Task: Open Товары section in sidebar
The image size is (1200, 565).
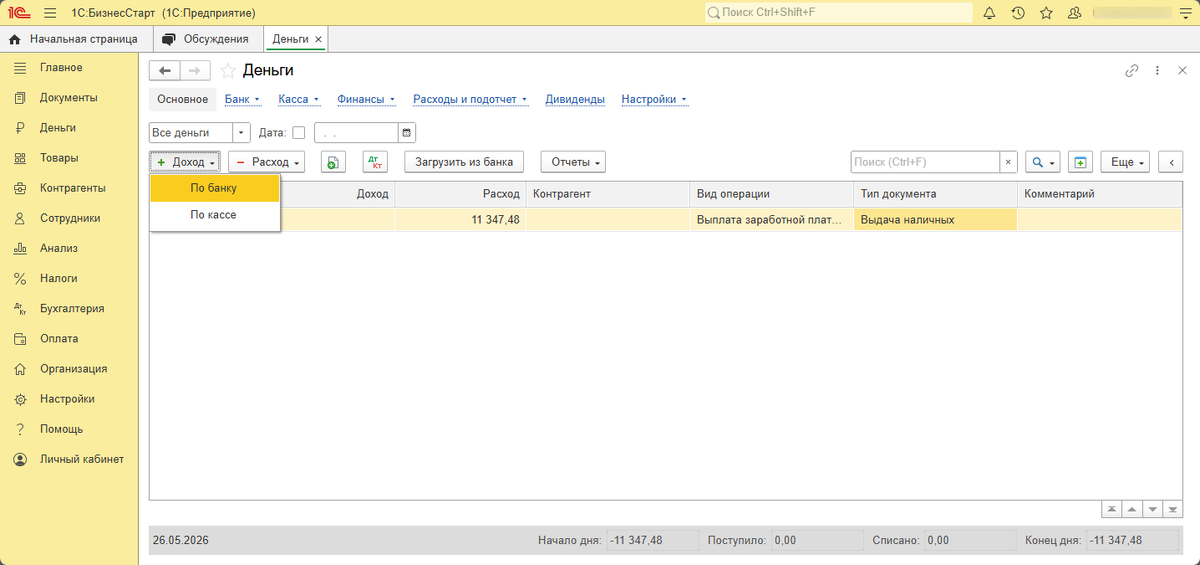Action: (x=69, y=158)
